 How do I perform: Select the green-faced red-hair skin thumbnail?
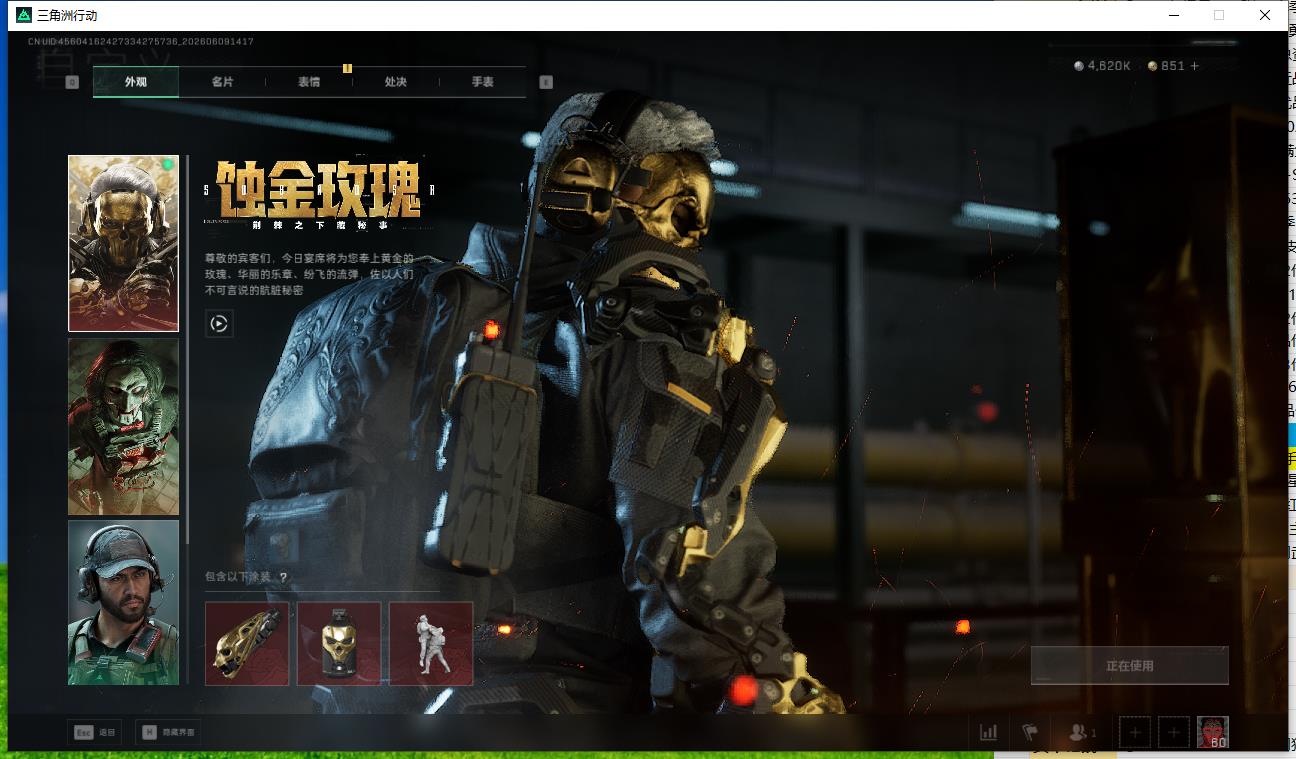click(123, 426)
